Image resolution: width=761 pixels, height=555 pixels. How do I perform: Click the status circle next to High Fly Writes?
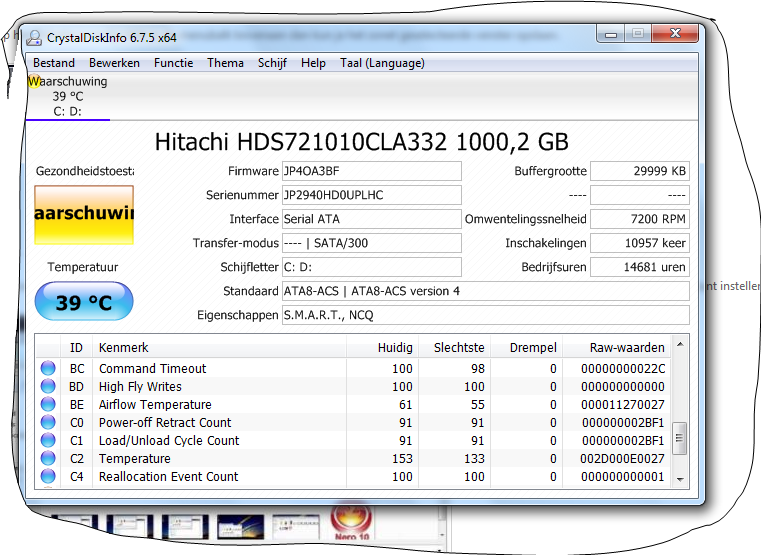(x=48, y=387)
